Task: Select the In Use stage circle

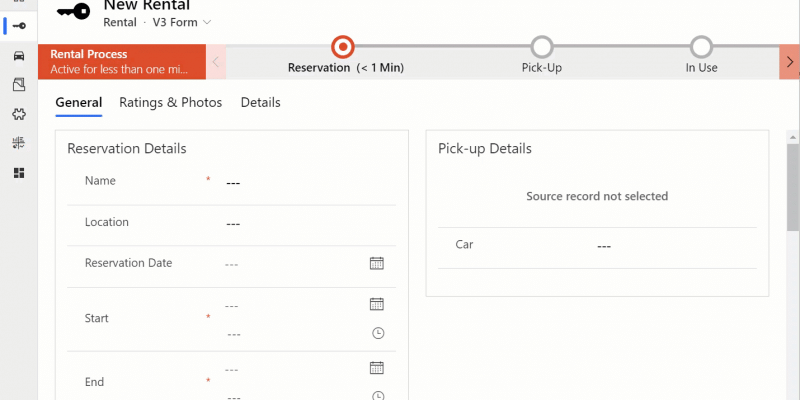Action: 702,47
